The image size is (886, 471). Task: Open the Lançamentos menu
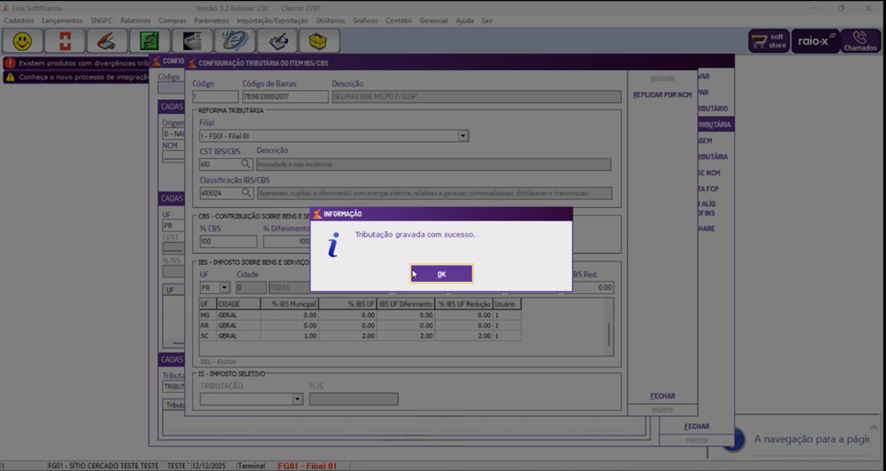(x=62, y=20)
